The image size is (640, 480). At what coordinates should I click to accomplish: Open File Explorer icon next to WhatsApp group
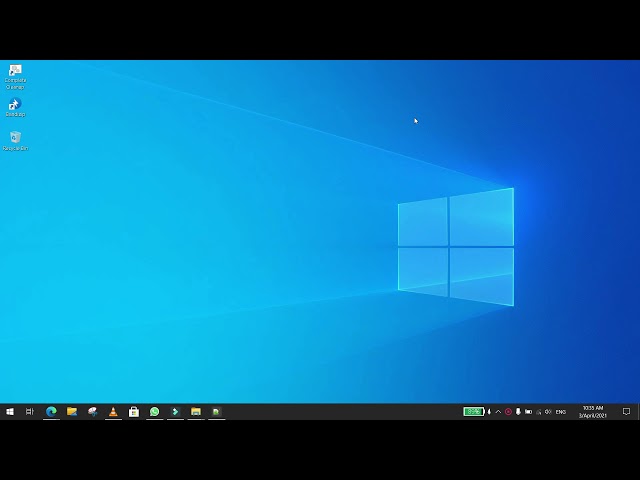196,411
